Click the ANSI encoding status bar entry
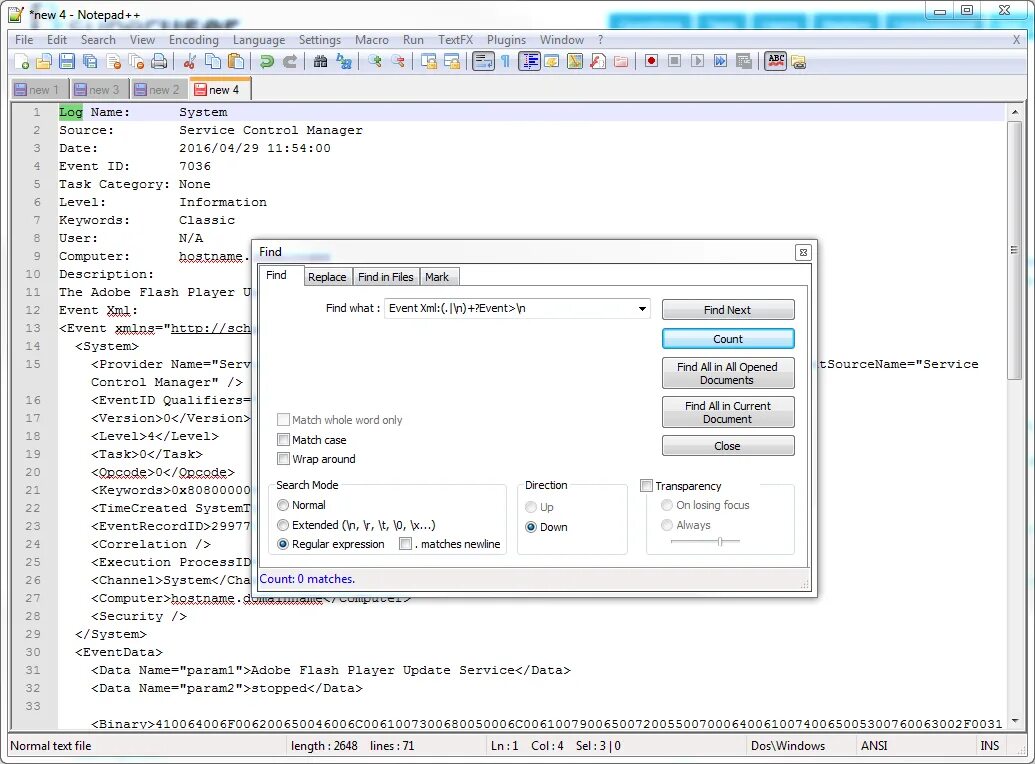The height and width of the screenshot is (764, 1035). (874, 746)
